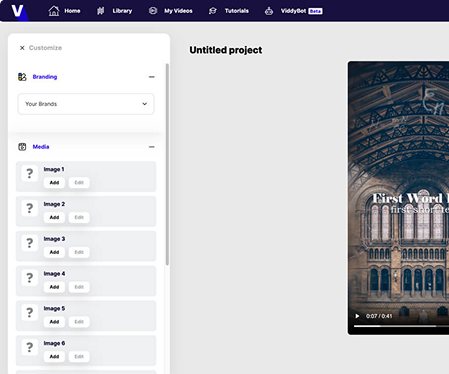Click the Media section icon
The width and height of the screenshot is (449, 374).
[x=22, y=147]
